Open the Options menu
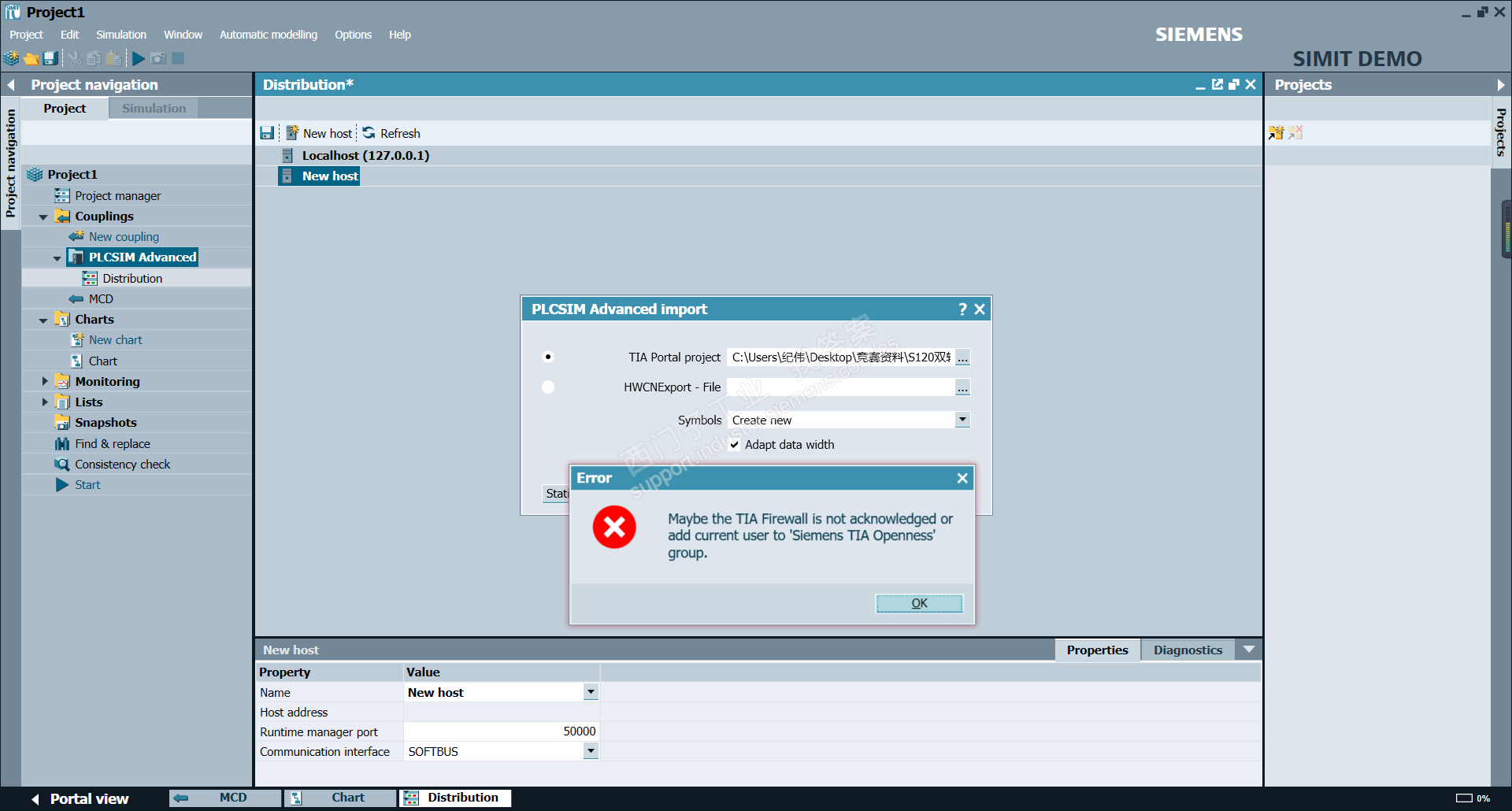Screen dimensions: 1512x811 (x=353, y=35)
